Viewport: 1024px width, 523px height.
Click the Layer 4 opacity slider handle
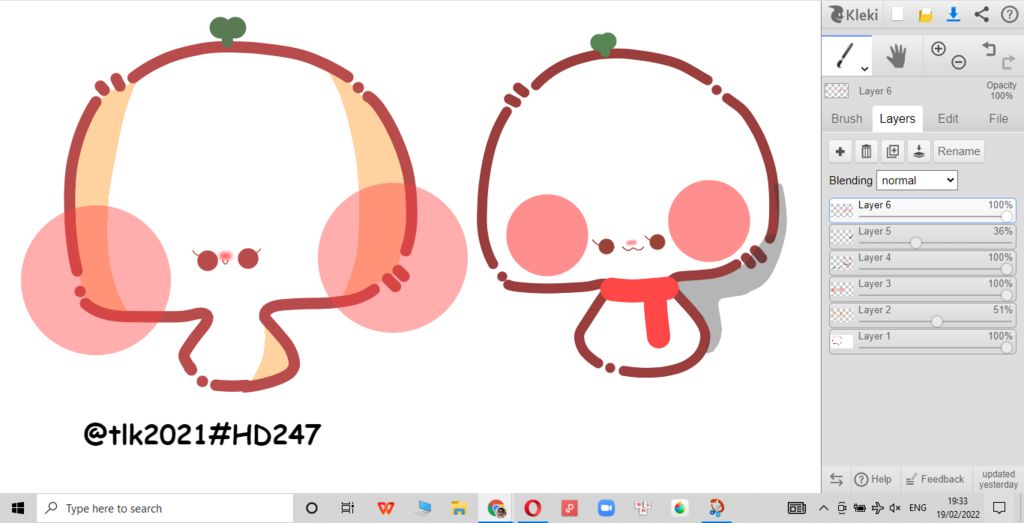click(x=1006, y=268)
